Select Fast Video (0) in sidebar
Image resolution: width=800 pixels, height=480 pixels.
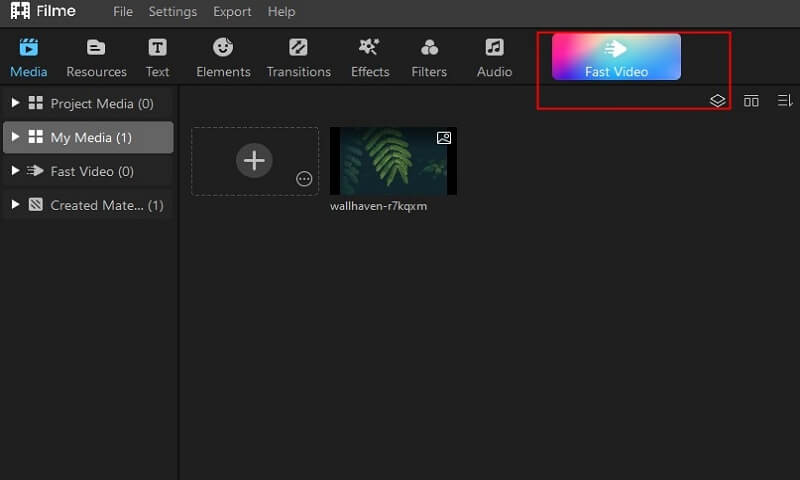click(88, 171)
